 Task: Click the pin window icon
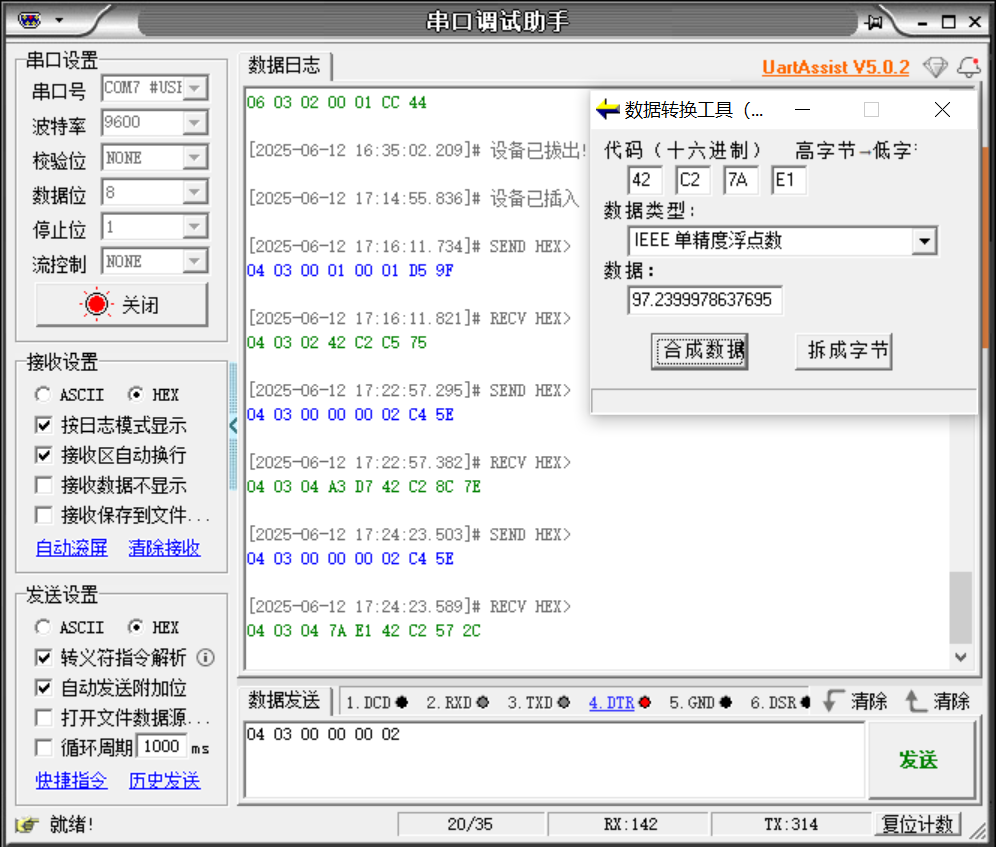pyautogui.click(x=874, y=22)
